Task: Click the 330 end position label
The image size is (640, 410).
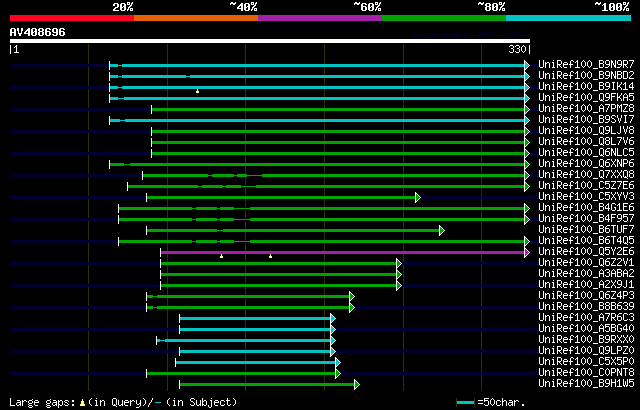Action: (518, 49)
